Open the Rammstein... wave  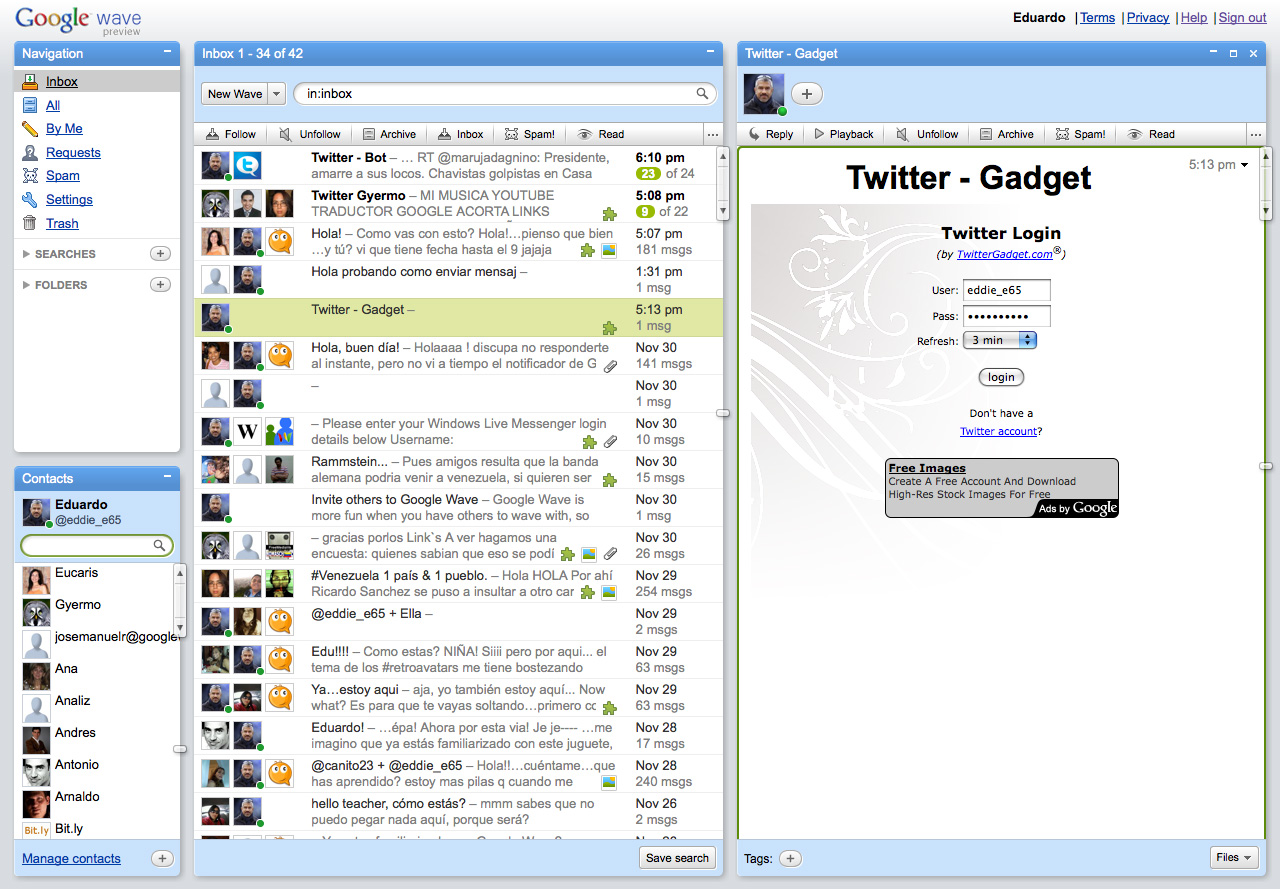[455, 470]
